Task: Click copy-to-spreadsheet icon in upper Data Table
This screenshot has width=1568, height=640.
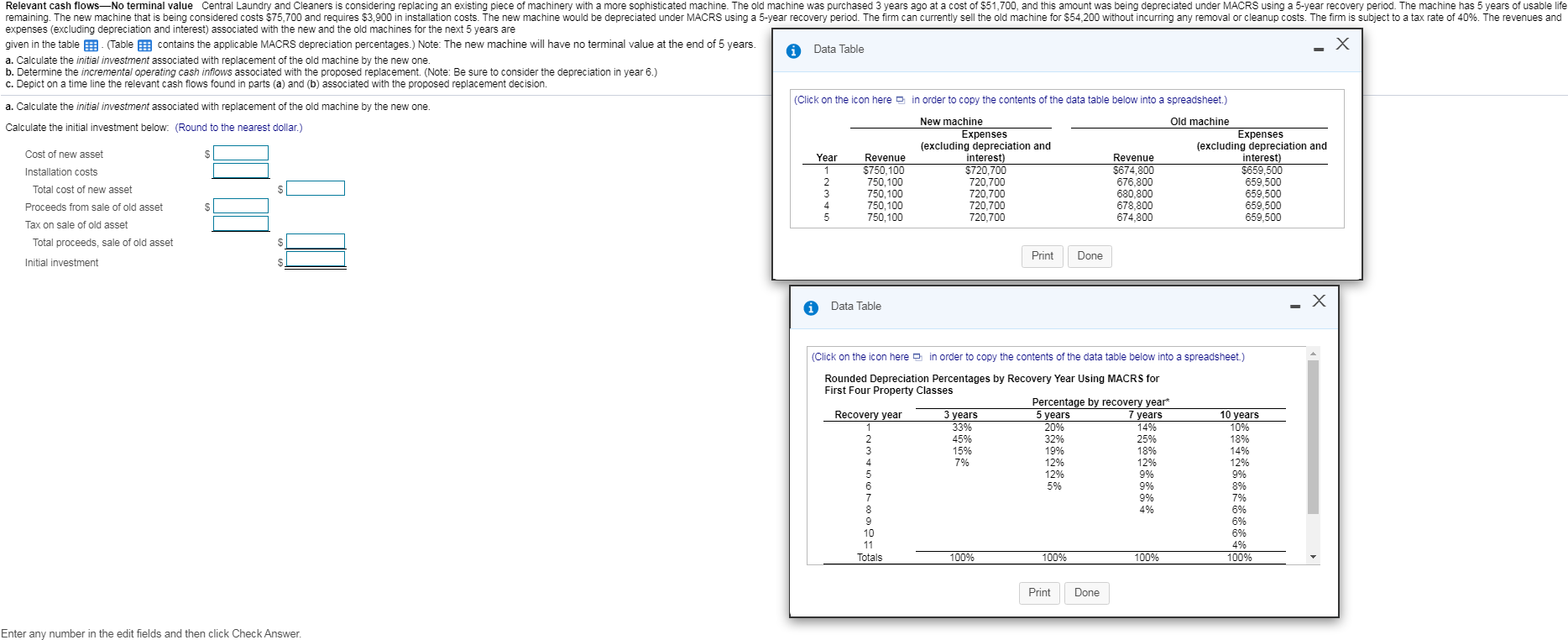Action: click(901, 100)
